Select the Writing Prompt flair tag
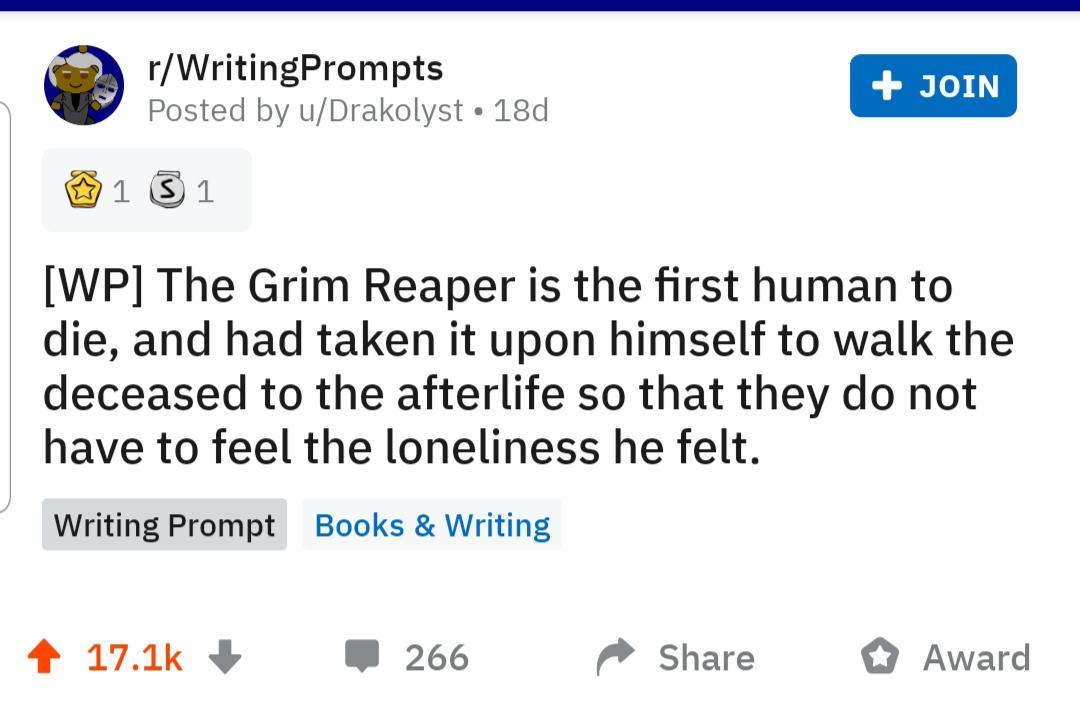1080x702 pixels. pos(164,525)
